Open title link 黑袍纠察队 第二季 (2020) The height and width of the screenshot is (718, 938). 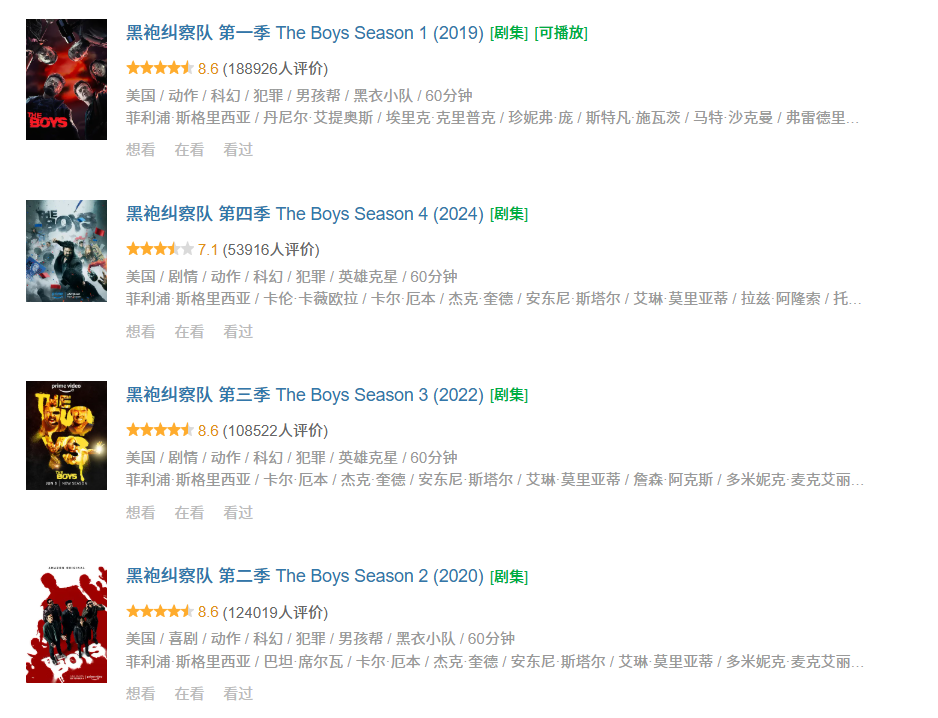[x=304, y=576]
